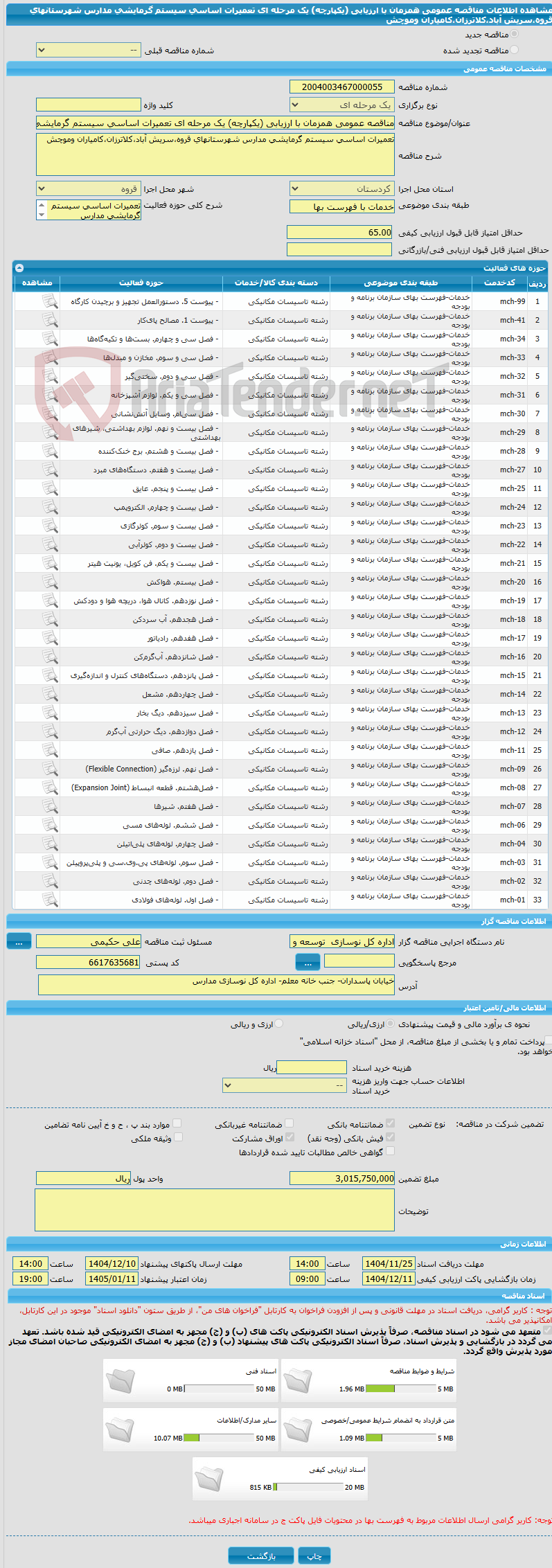Open the اسناد ارزیابی کیفی folder icon
552x1568 pixels.
(x=209, y=1479)
